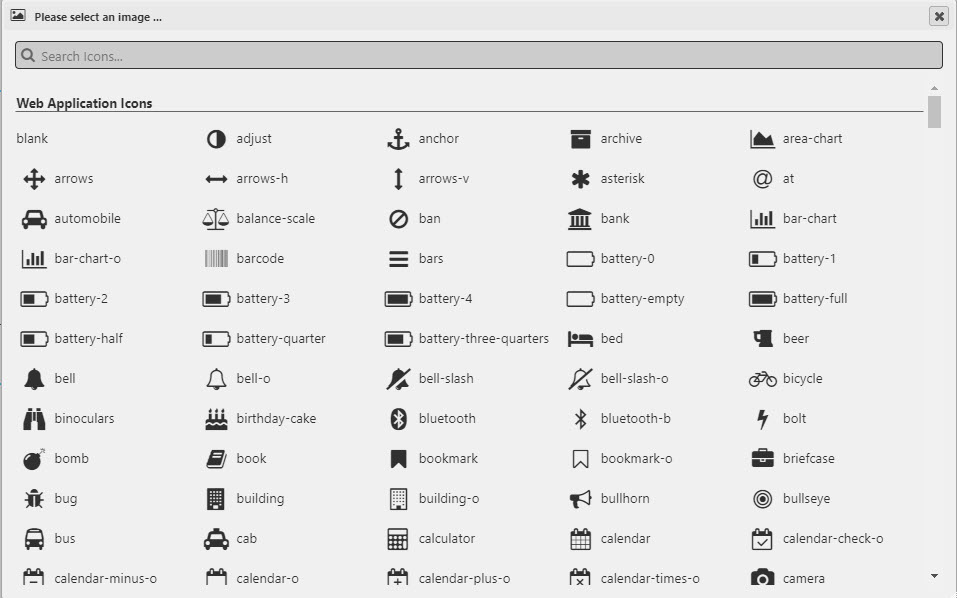Select the area-chart icon
957x598 pixels.
[761, 138]
